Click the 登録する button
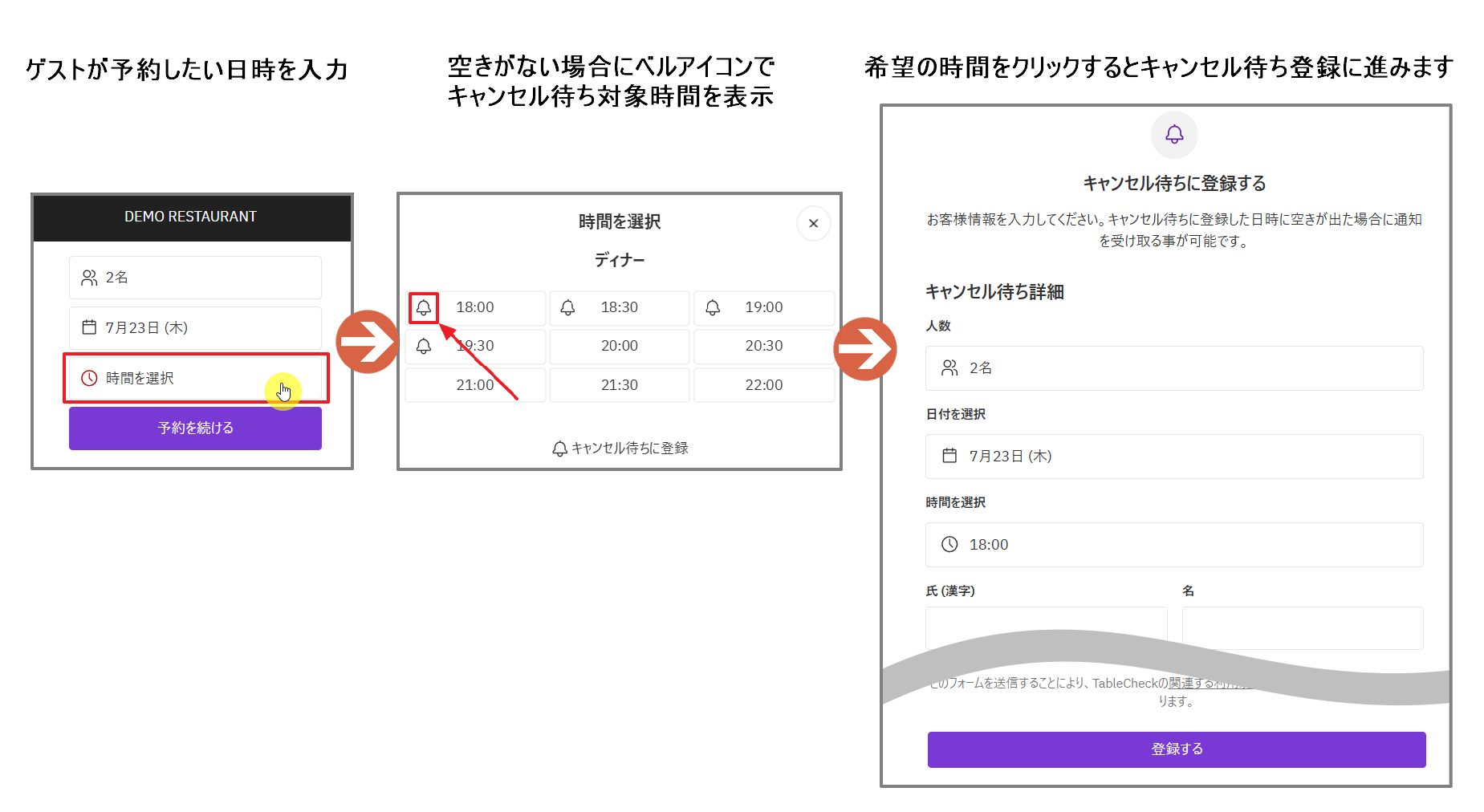The height and width of the screenshot is (812, 1484). click(1177, 749)
